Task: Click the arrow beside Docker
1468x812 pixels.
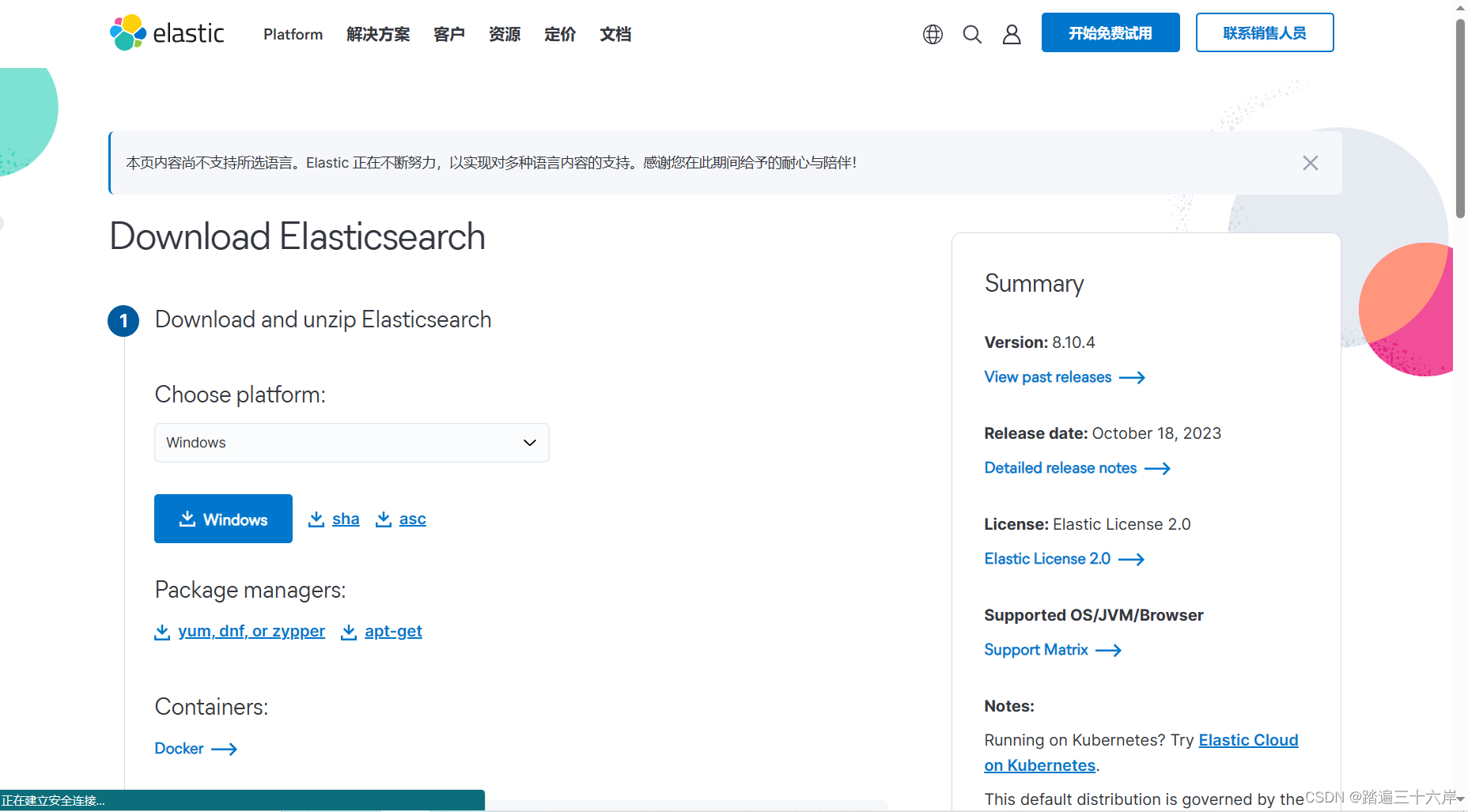Action: click(x=225, y=749)
